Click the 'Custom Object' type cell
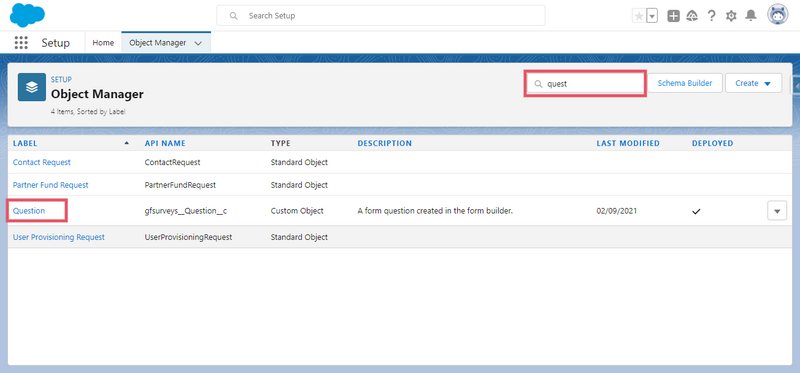 coord(297,211)
